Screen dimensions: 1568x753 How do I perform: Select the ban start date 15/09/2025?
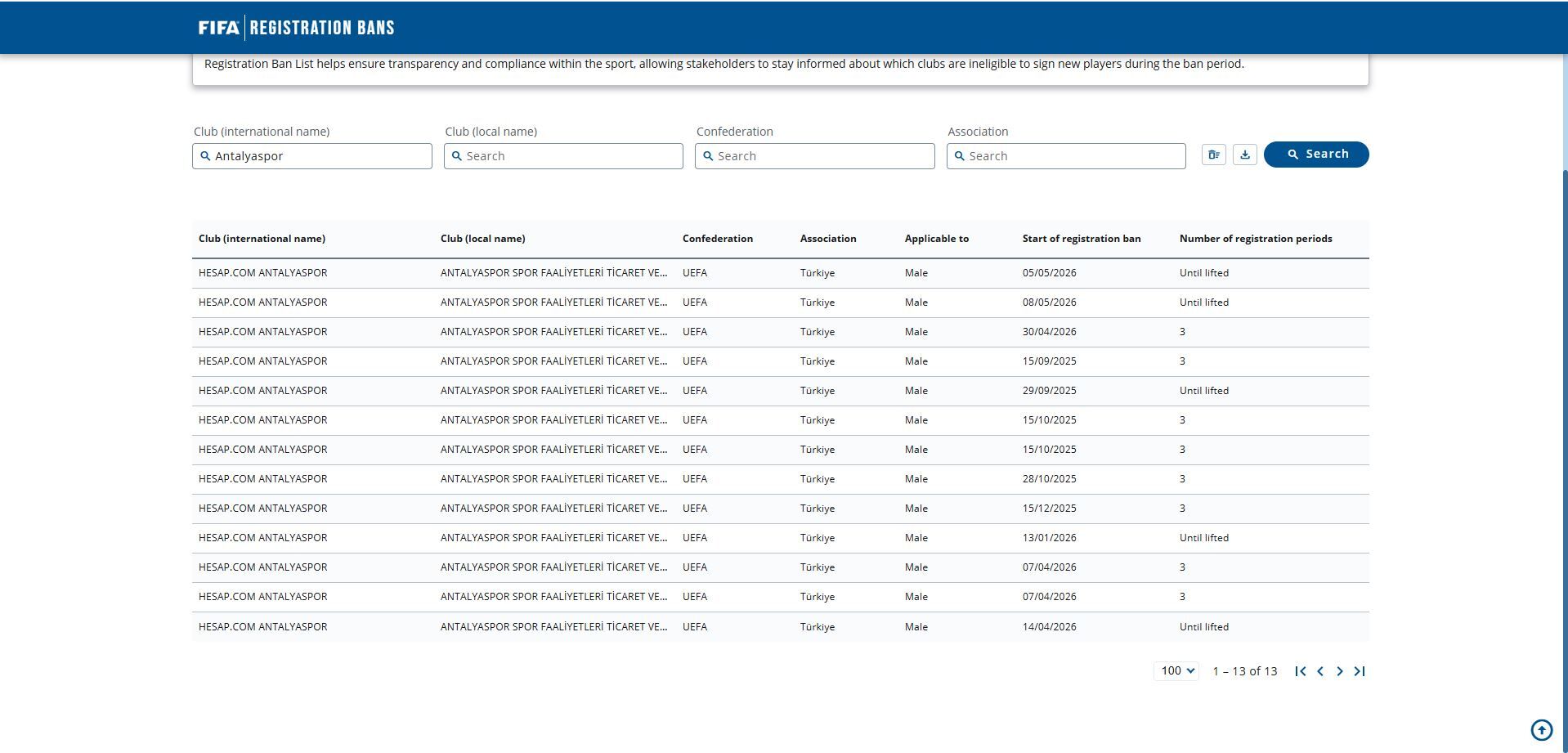[x=1050, y=361]
